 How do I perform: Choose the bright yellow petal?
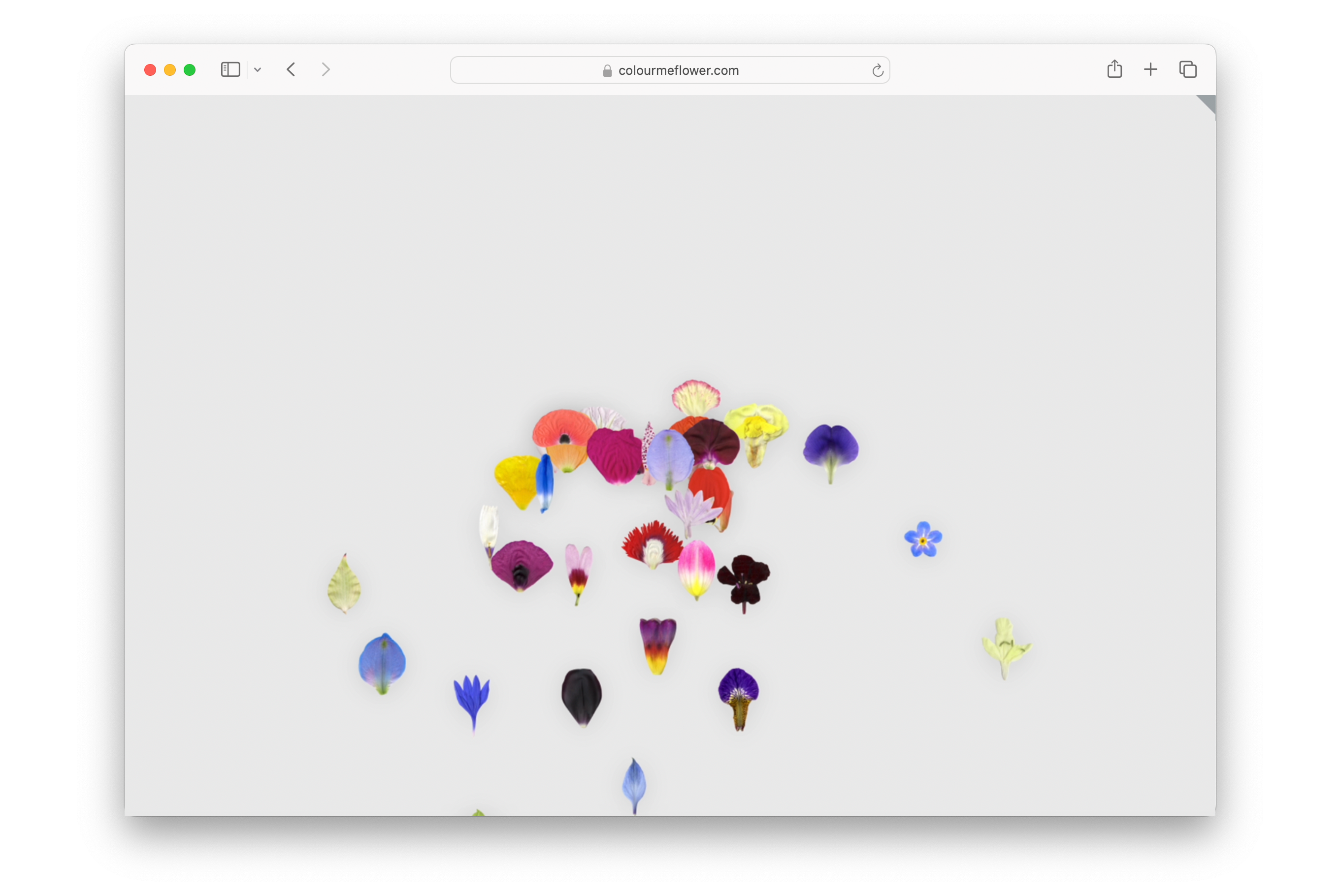[x=515, y=479]
